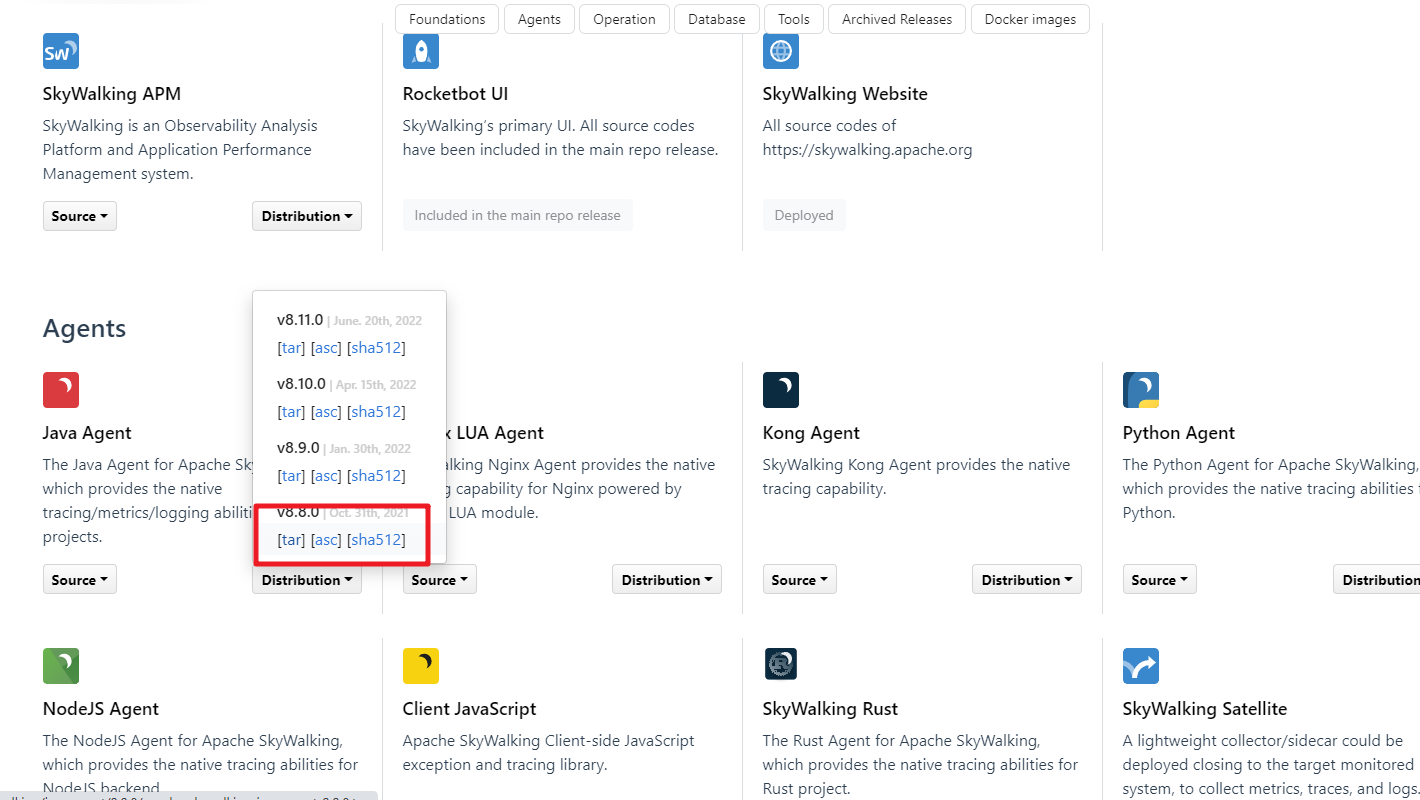The width and height of the screenshot is (1420, 800).
Task: Click the SkyWalking Satellite title
Action: tap(1205, 709)
